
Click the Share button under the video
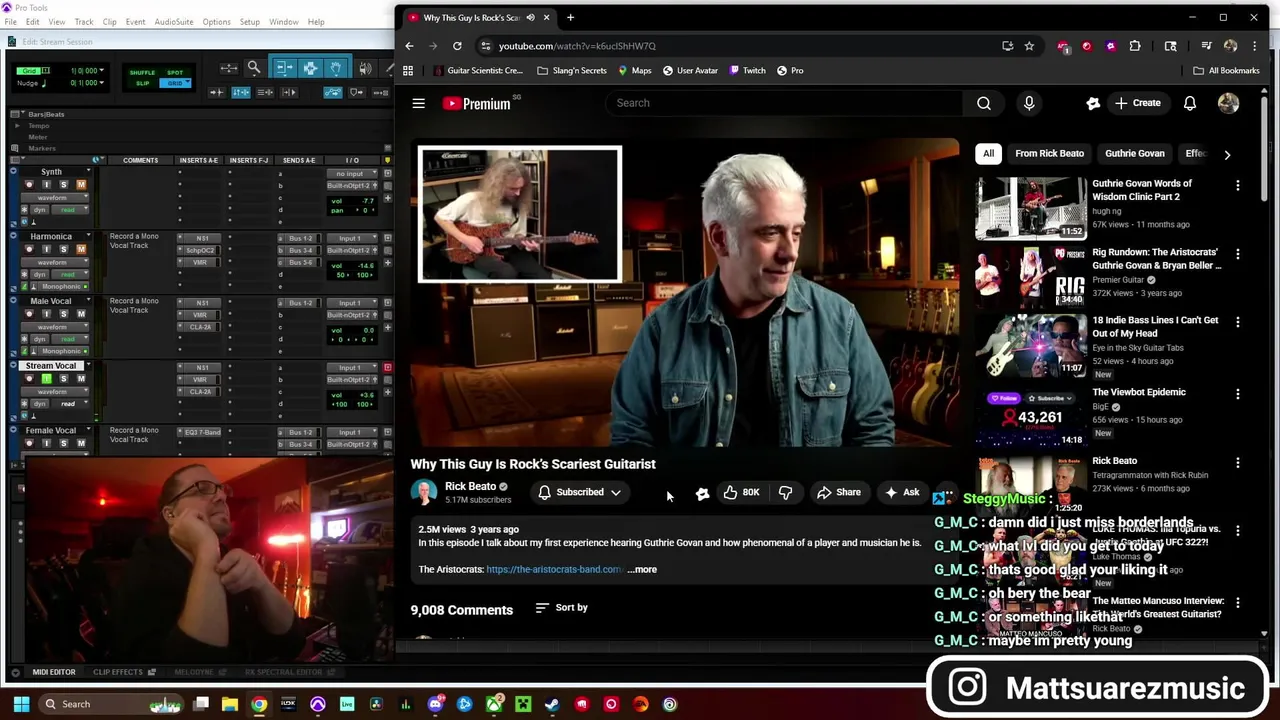click(x=838, y=492)
